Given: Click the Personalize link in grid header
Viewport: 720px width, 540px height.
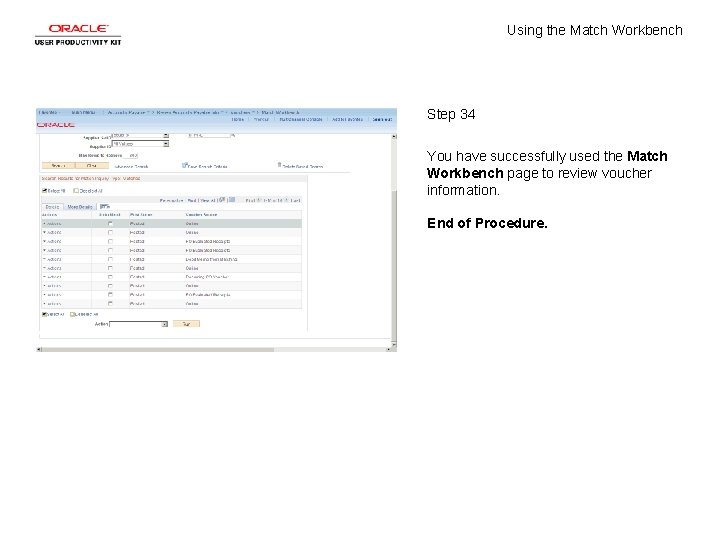Looking at the screenshot, I should pyautogui.click(x=171, y=201).
